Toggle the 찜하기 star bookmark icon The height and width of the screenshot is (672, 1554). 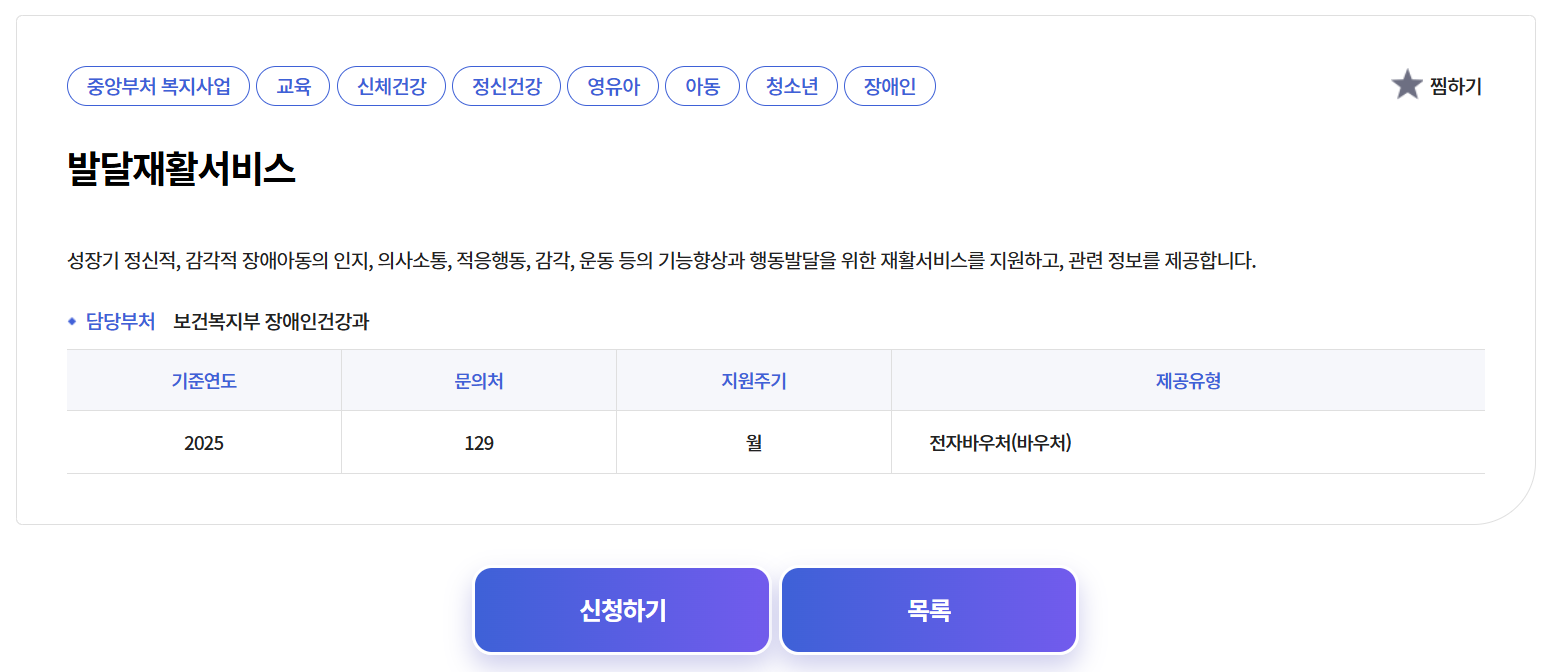1407,86
